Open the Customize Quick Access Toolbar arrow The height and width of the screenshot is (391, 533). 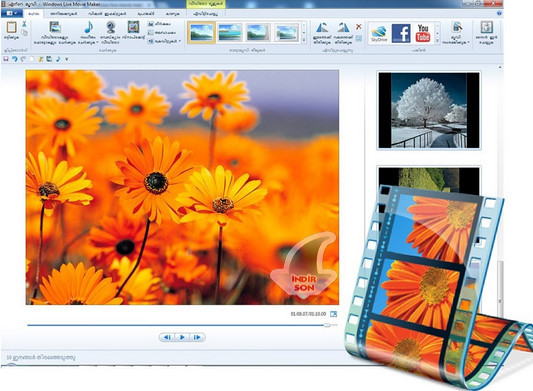(x=67, y=59)
